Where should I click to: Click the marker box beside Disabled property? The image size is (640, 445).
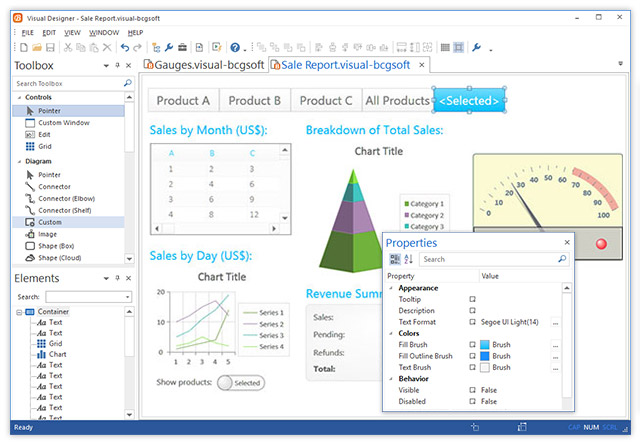(x=473, y=402)
